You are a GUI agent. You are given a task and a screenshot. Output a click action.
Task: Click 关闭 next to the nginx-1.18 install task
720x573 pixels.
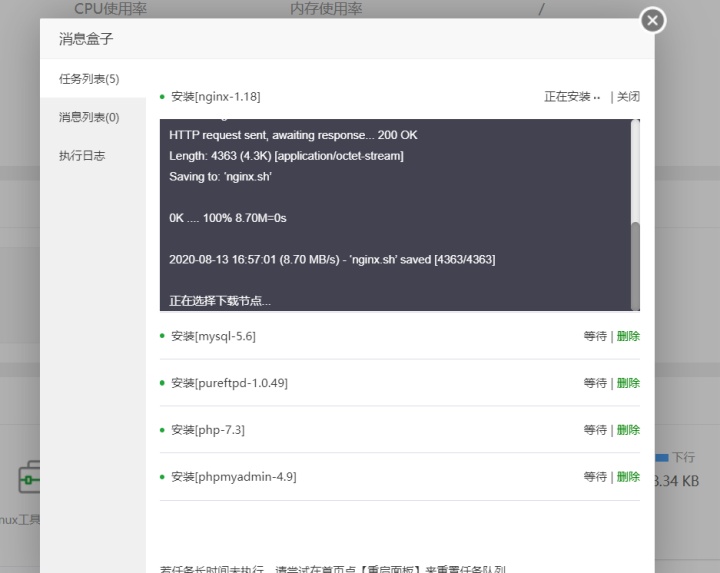(628, 96)
